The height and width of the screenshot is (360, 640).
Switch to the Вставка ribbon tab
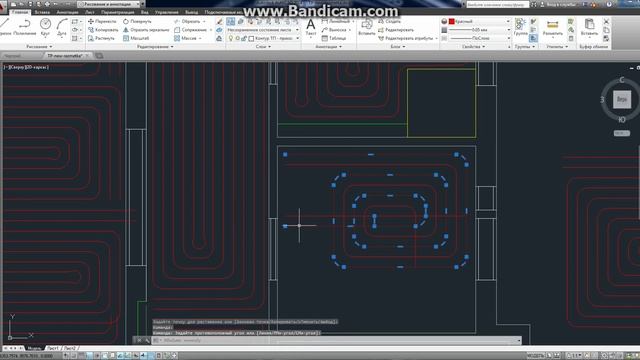42,12
